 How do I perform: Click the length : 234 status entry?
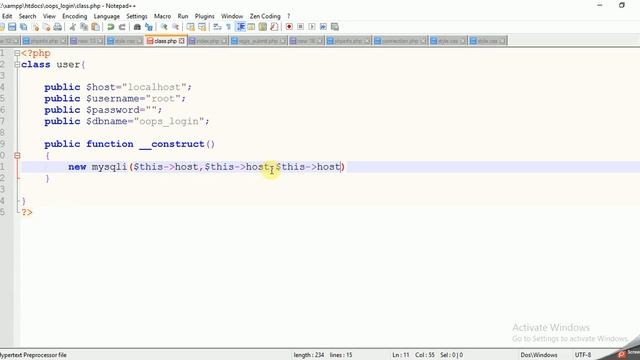point(309,355)
